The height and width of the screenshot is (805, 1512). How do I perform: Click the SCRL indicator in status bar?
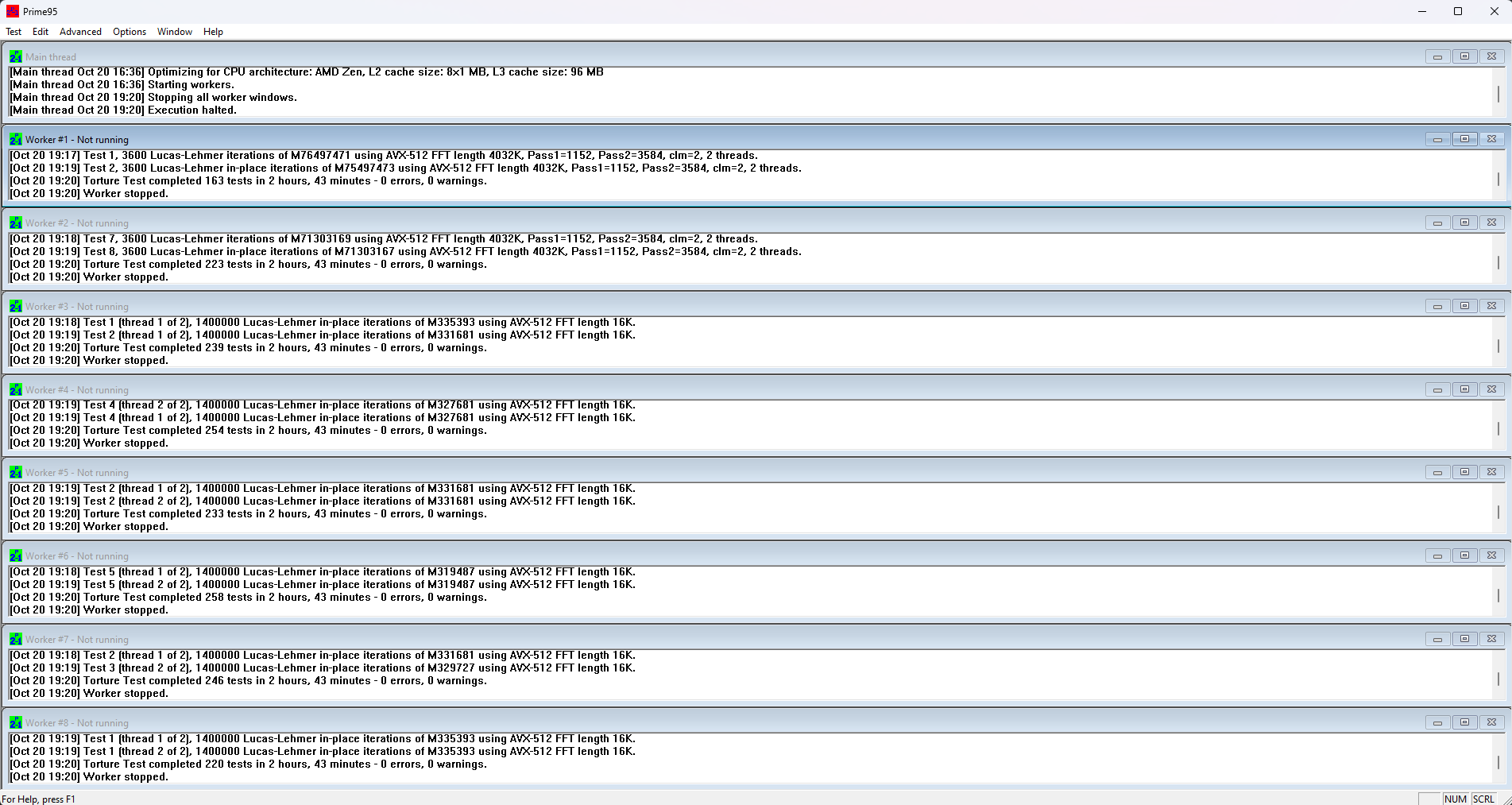coord(1483,799)
